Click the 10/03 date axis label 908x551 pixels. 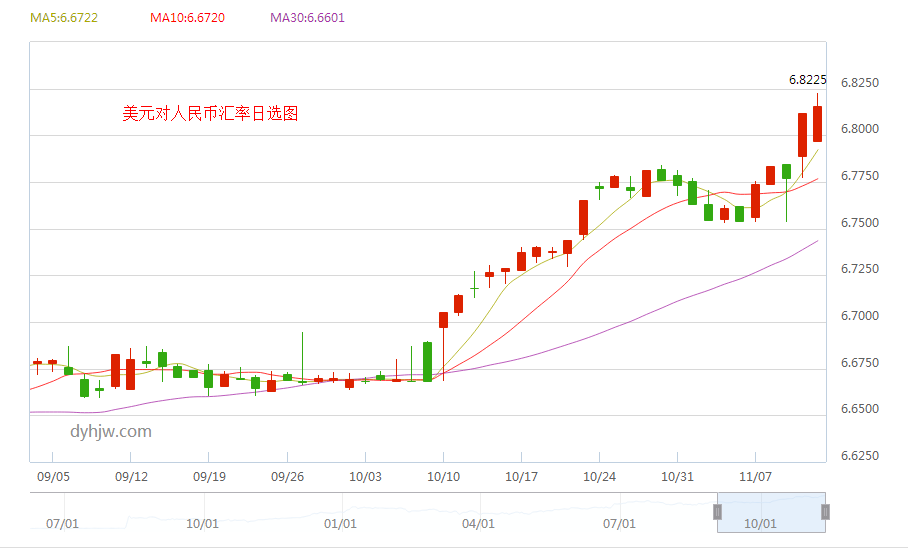[365, 477]
